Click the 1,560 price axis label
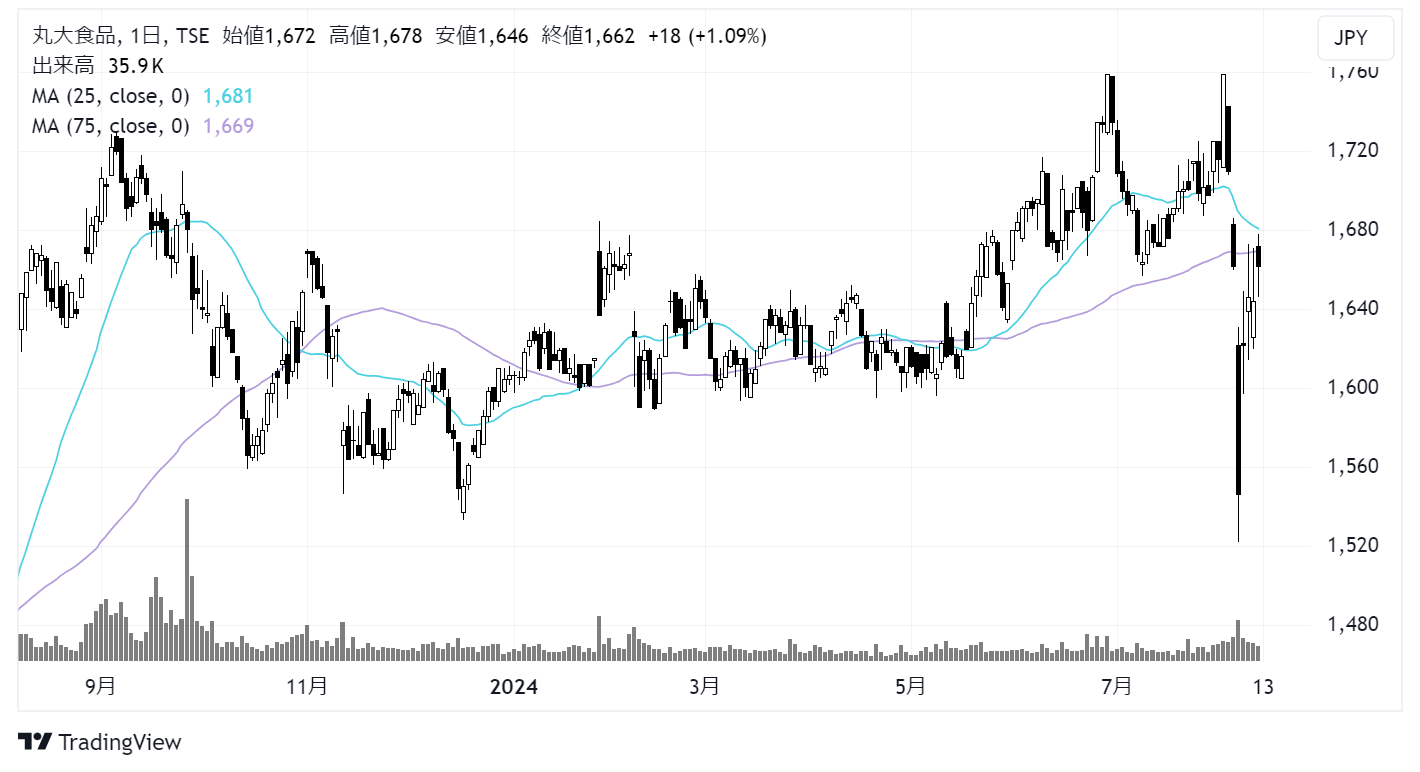This screenshot has height=772, width=1420. point(1351,467)
